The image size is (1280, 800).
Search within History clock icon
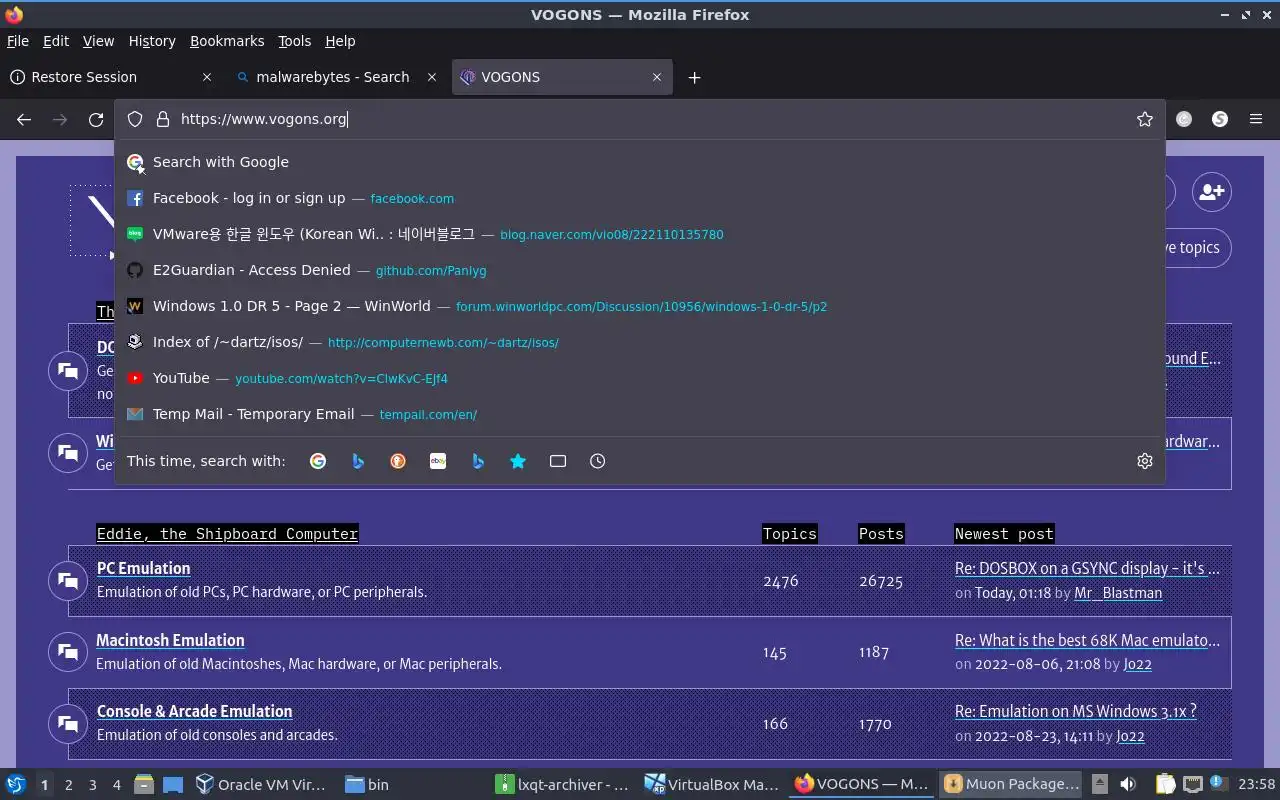(x=598, y=461)
